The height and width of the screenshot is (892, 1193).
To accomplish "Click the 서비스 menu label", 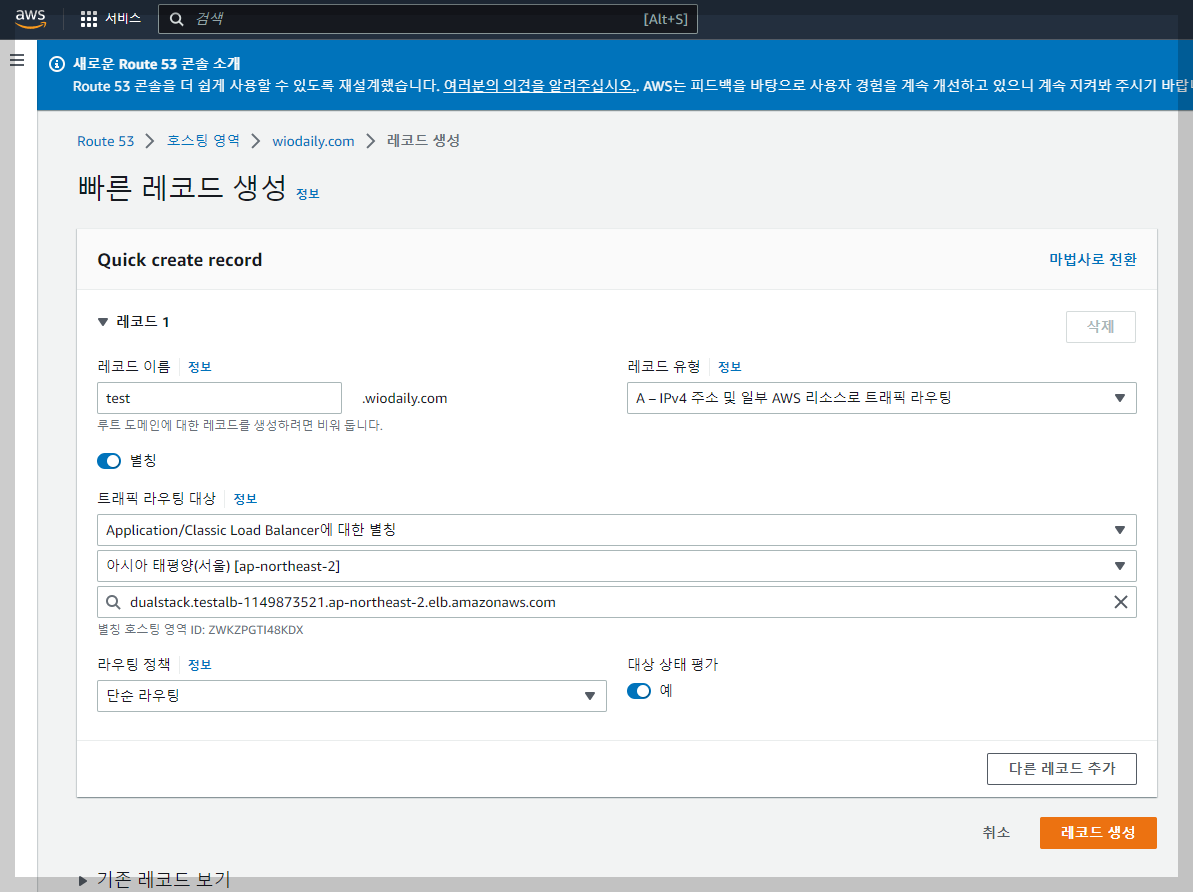I will [122, 19].
